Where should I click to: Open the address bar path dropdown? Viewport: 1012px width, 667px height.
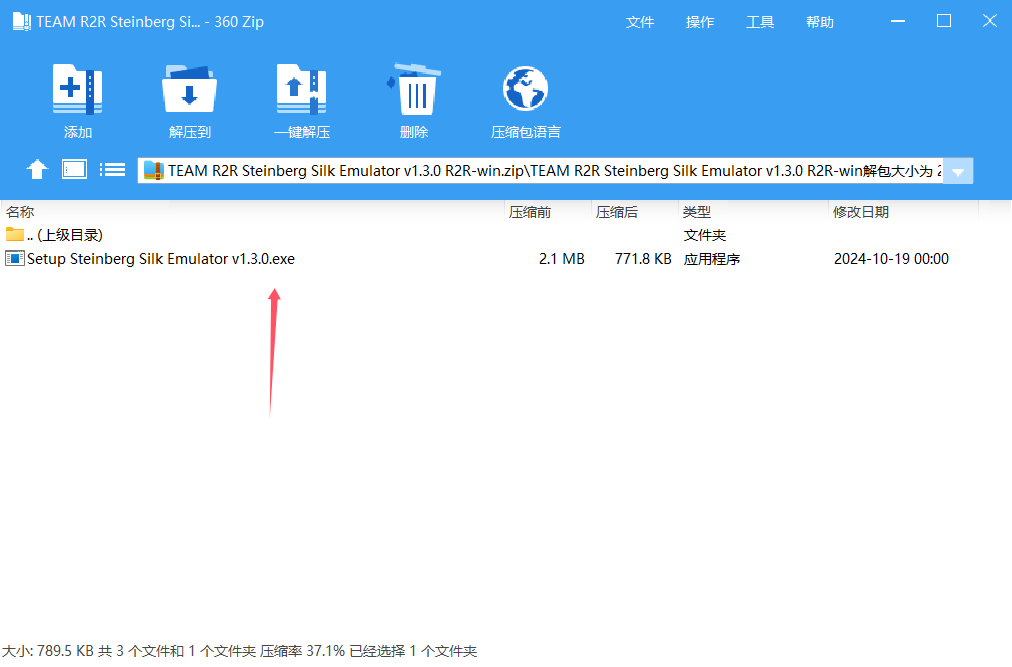(x=957, y=170)
